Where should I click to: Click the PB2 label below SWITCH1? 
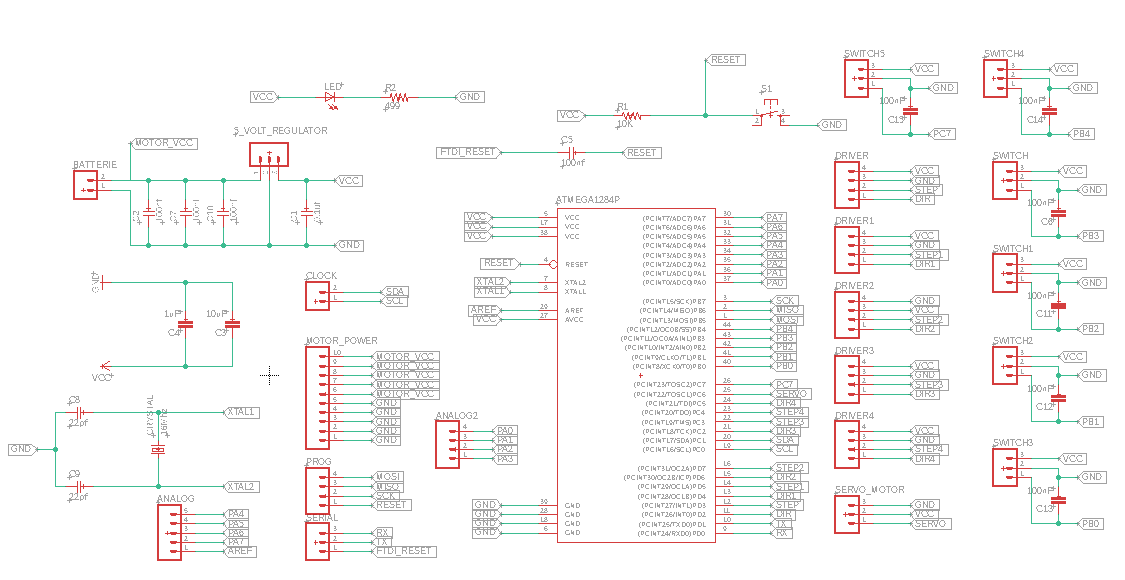coord(1091,329)
